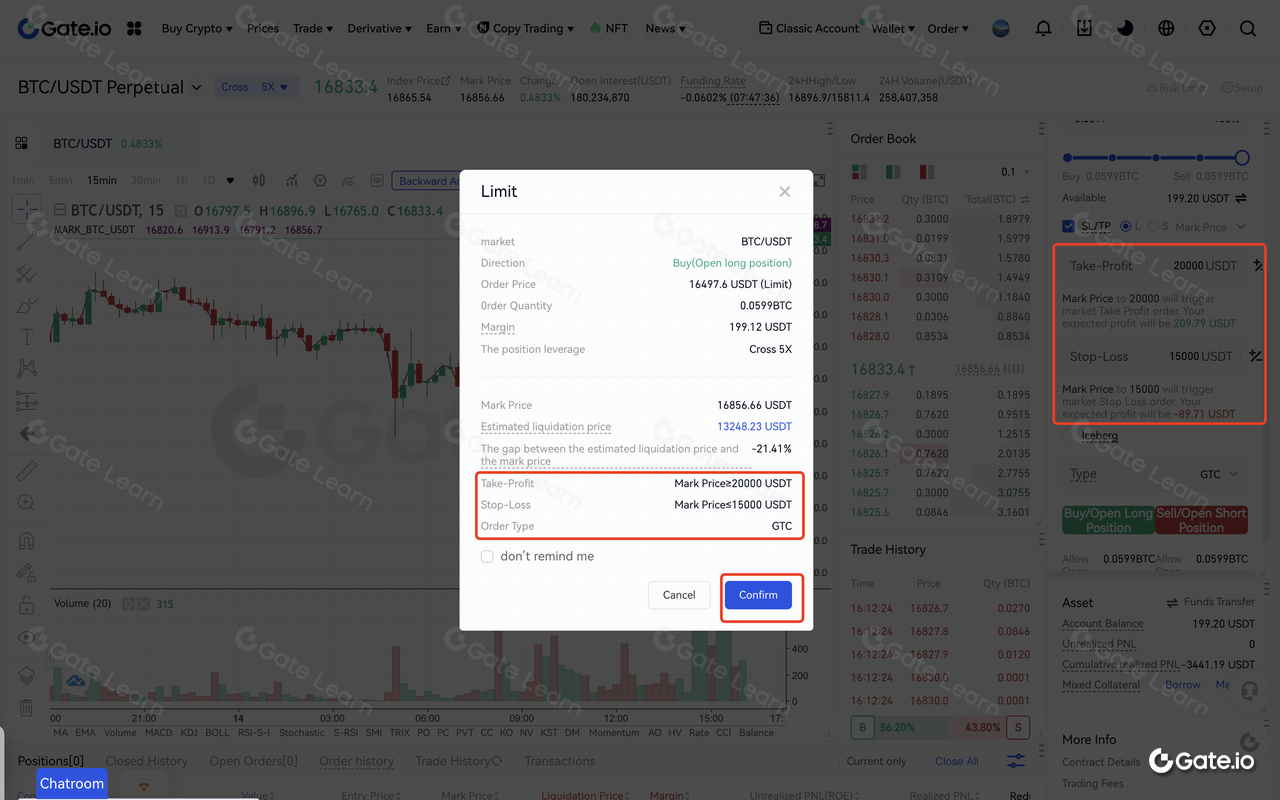Open the Trade menu

313,28
